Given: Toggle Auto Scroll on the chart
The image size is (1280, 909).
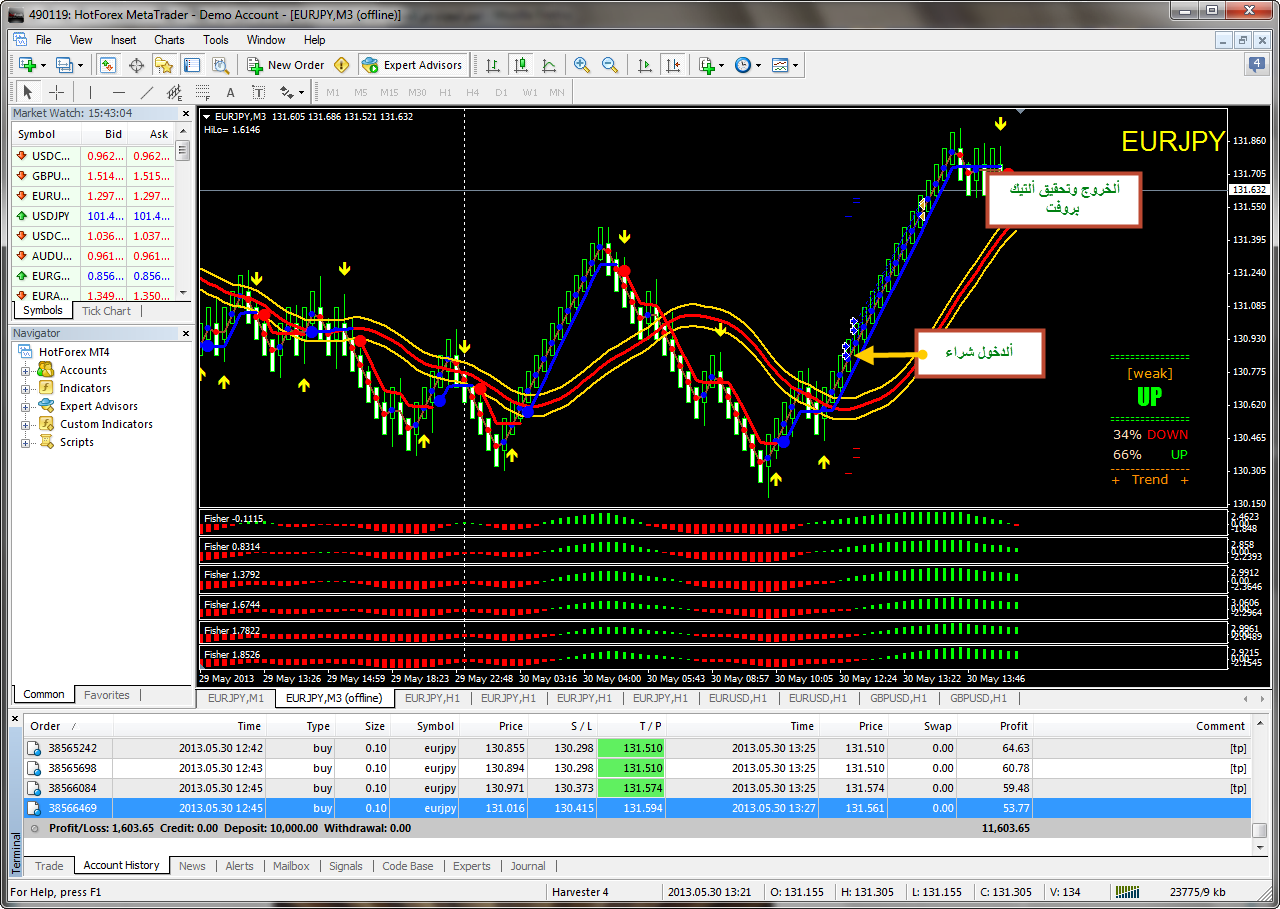Looking at the screenshot, I should pos(645,65).
